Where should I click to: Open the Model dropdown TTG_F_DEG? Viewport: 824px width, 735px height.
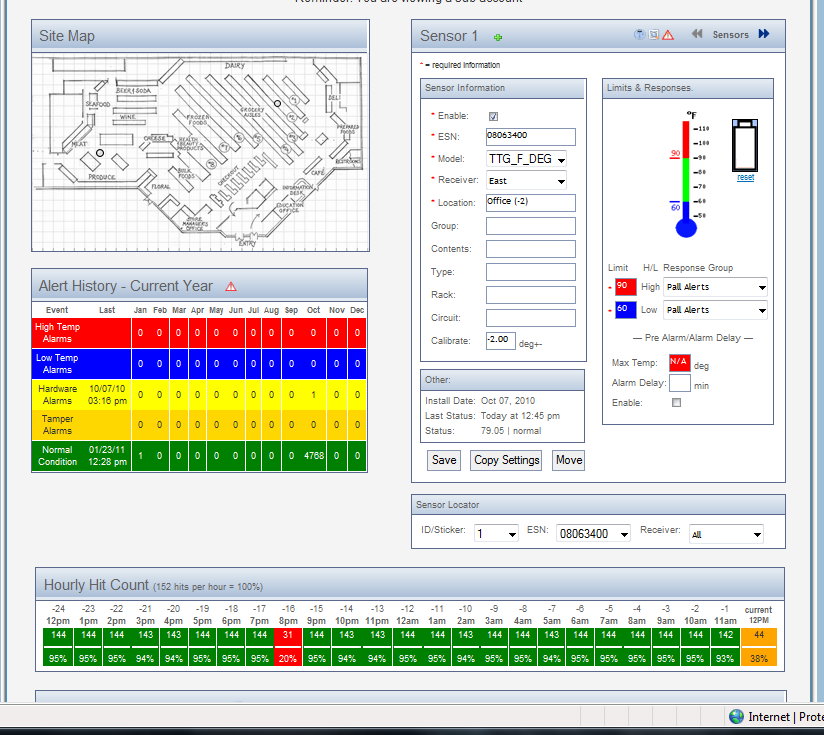click(526, 159)
